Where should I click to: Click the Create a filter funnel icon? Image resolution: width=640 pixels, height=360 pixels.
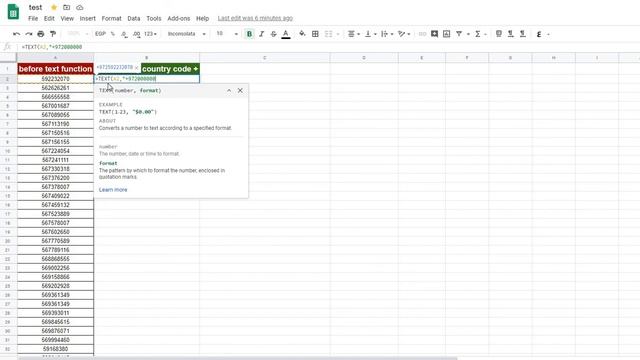click(x=459, y=34)
